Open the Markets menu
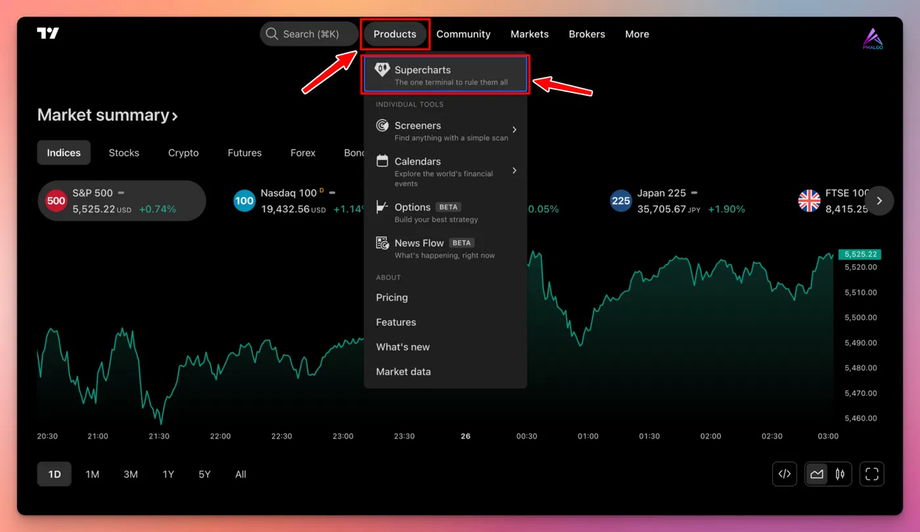The height and width of the screenshot is (532, 920). point(529,34)
